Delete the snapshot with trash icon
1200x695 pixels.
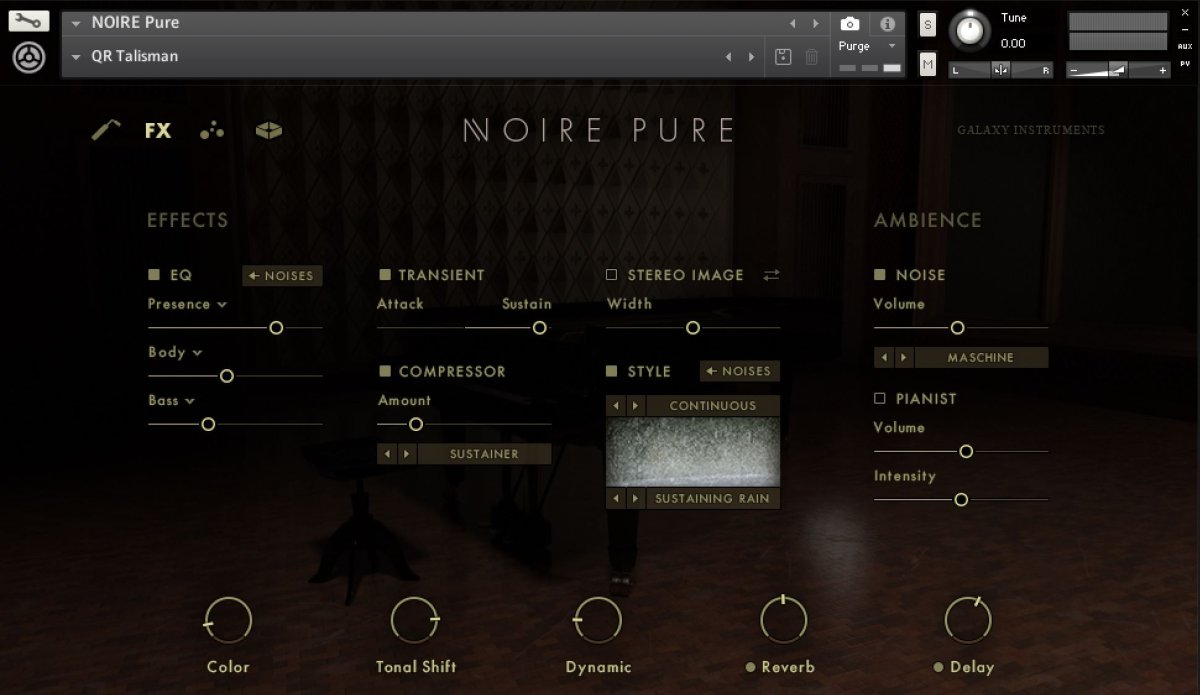[812, 57]
